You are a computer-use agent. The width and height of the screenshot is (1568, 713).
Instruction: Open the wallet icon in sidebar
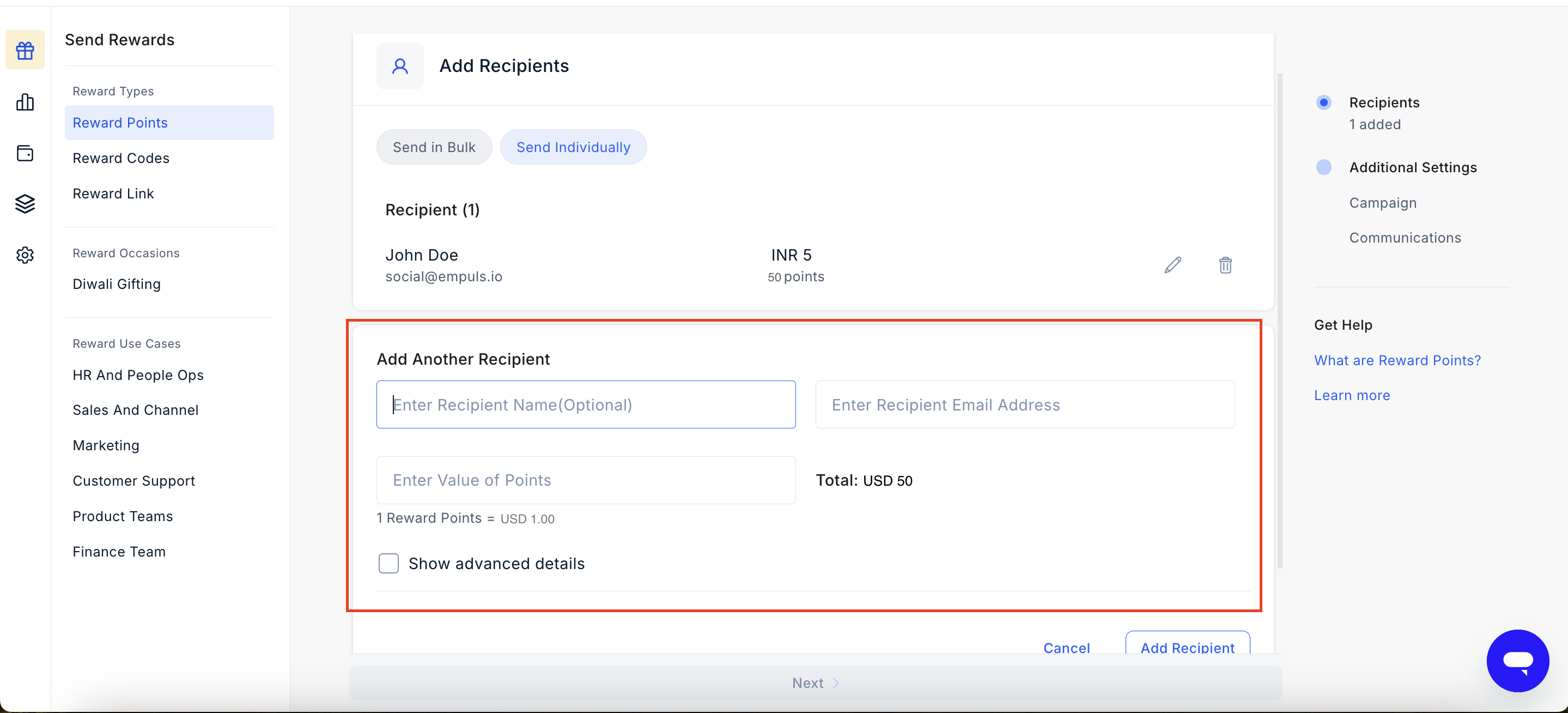[25, 153]
